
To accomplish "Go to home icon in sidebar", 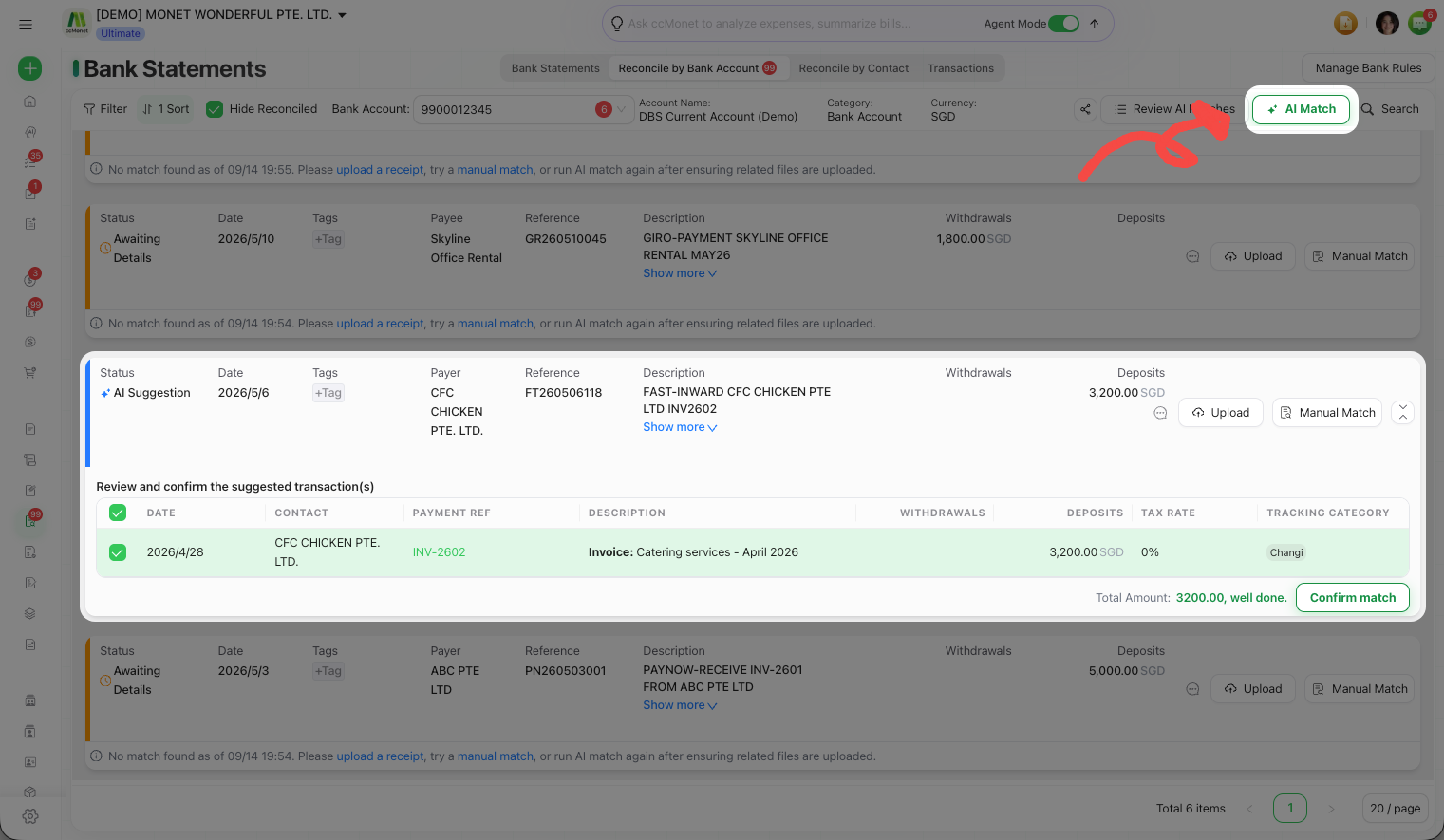I will click(x=30, y=102).
